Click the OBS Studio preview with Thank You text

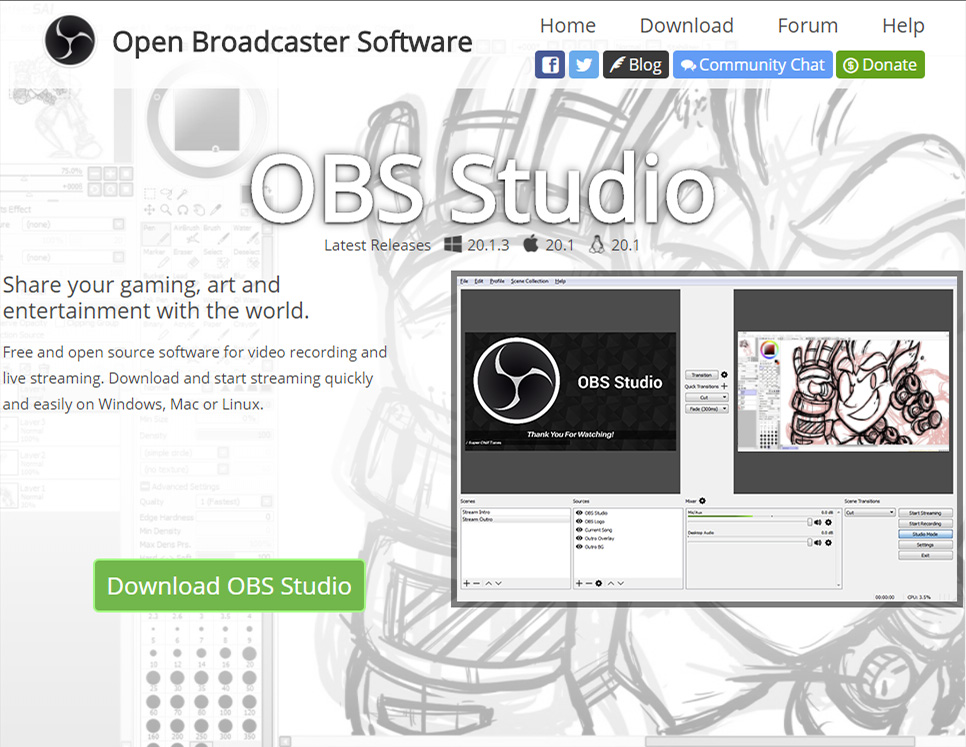[570, 391]
